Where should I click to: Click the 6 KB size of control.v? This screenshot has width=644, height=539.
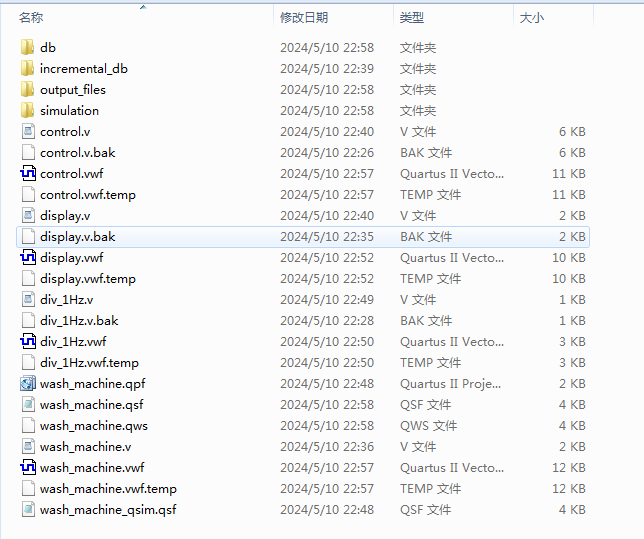[x=572, y=132]
